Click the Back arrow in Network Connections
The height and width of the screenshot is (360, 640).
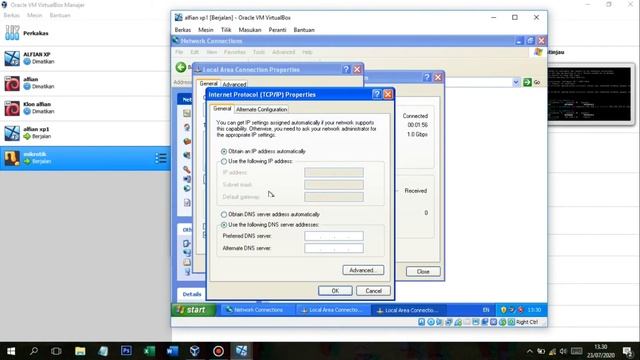(181, 67)
